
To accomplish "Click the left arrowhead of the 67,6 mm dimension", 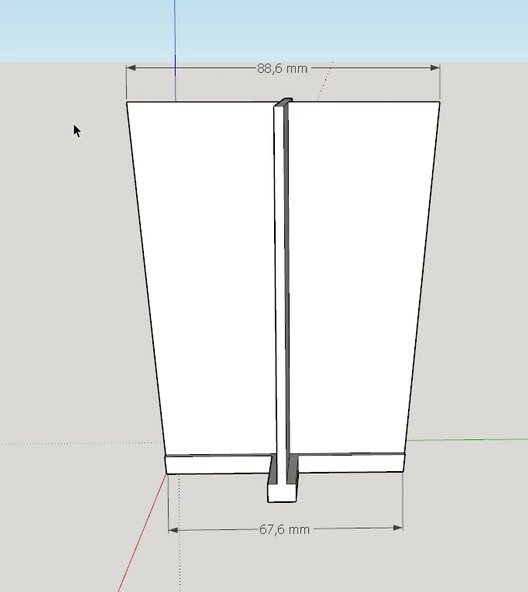I will pos(173,530).
